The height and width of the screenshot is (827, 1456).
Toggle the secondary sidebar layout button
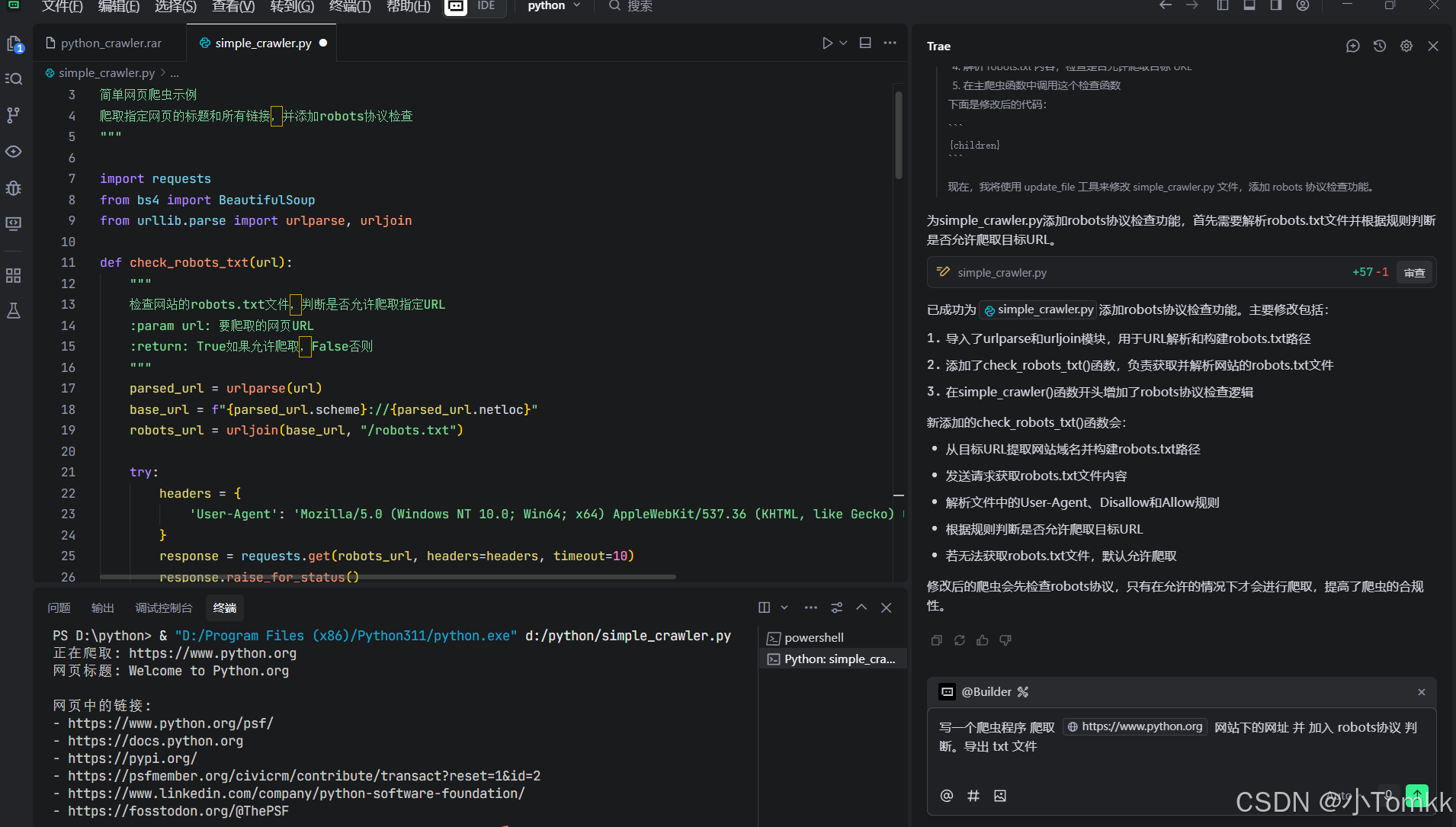coord(1276,6)
